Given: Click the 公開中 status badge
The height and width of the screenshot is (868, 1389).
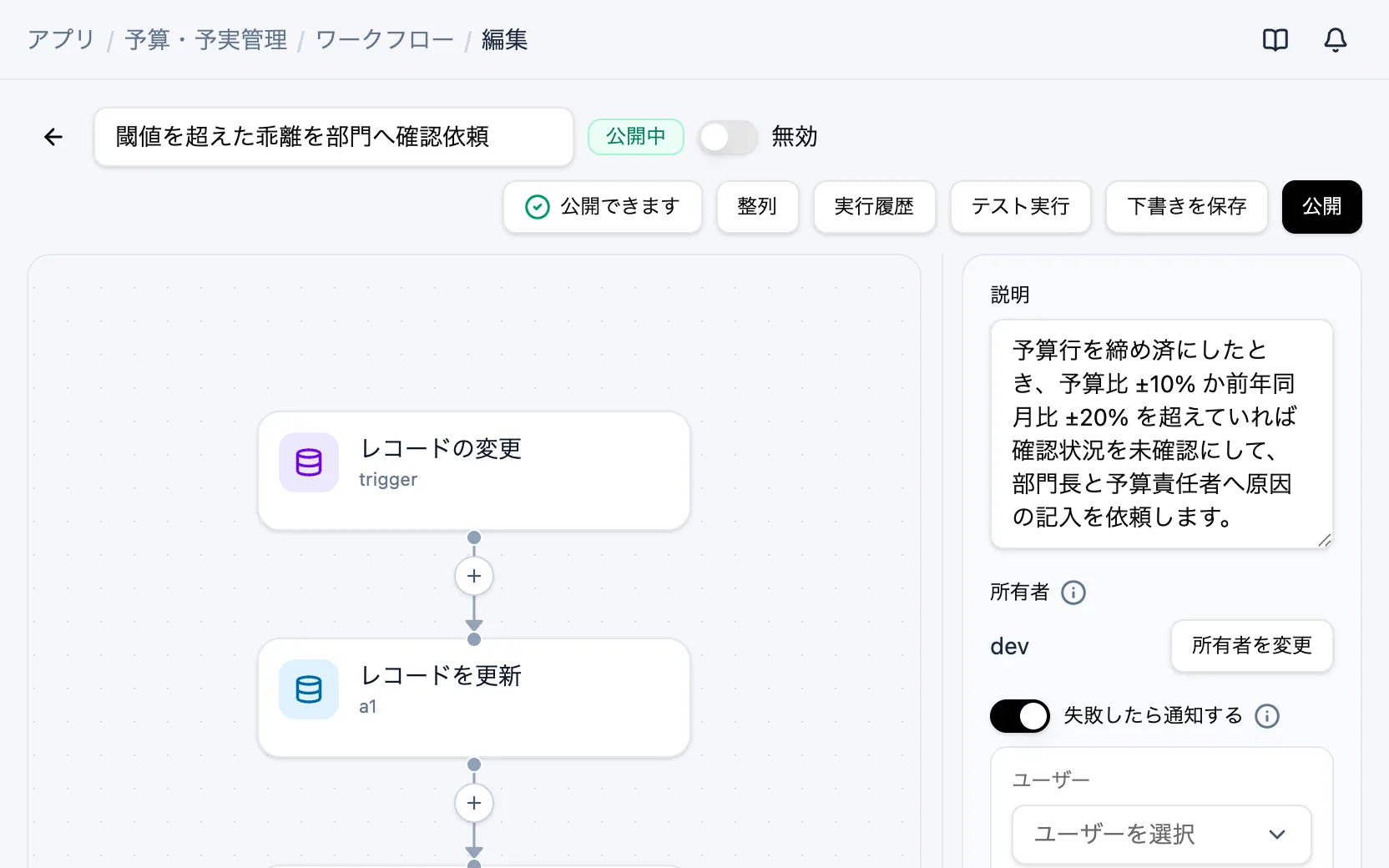Looking at the screenshot, I should (x=636, y=137).
